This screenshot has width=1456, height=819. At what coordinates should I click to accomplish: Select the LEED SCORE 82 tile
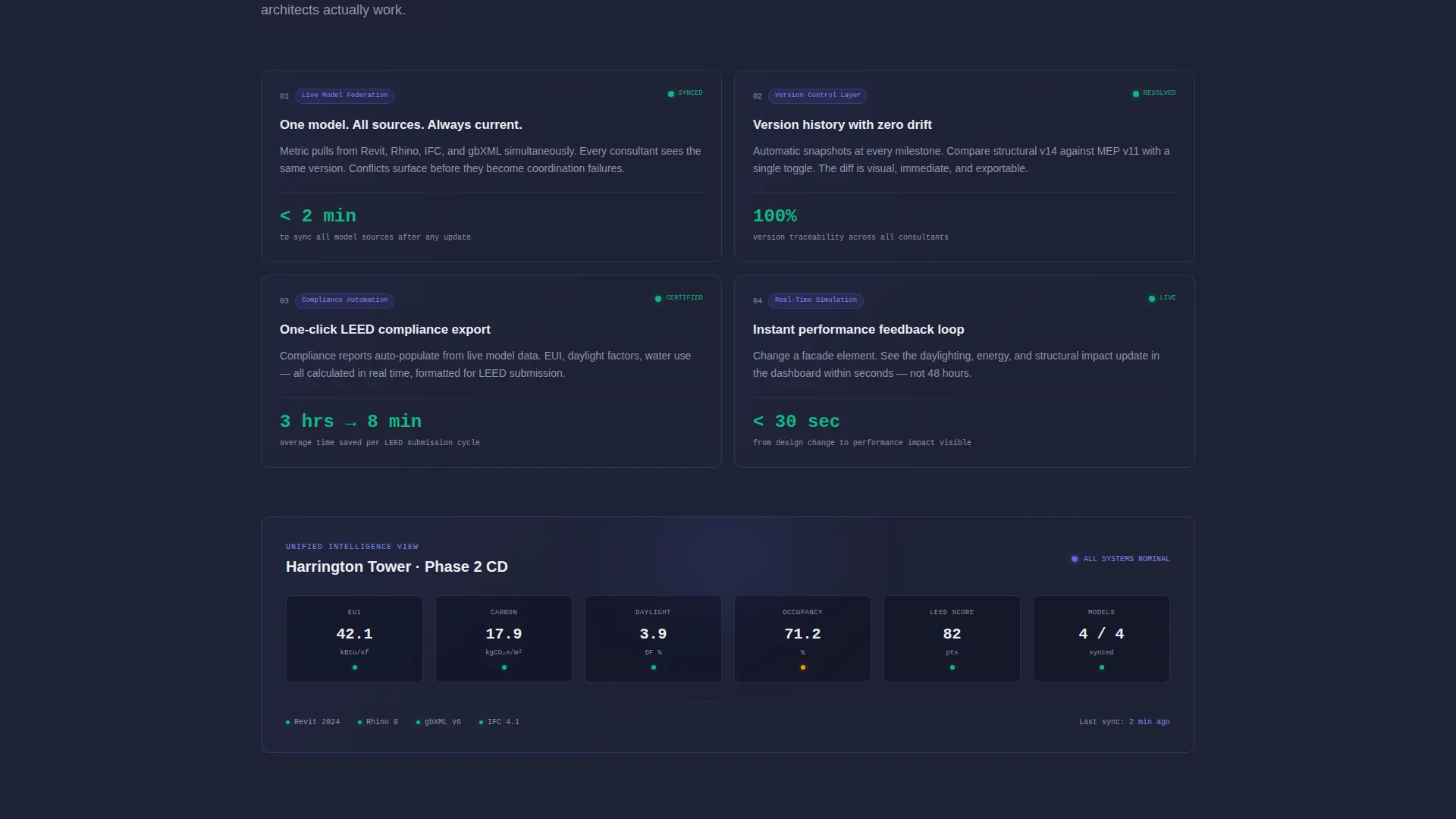[x=952, y=639]
